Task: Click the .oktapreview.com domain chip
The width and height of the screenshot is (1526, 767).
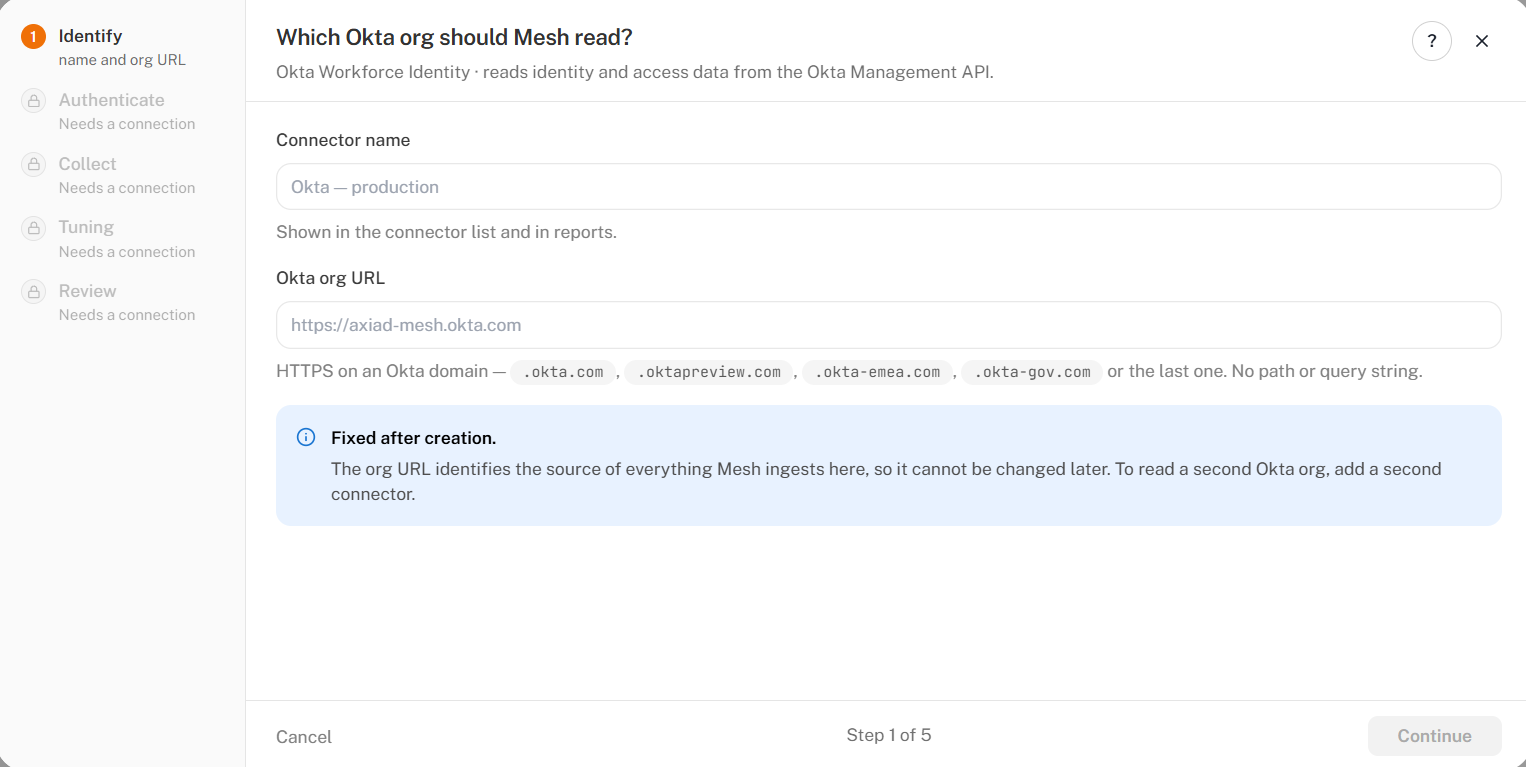Action: coord(709,372)
